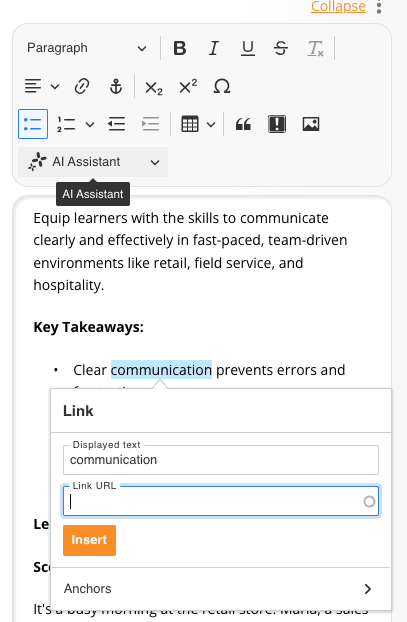Viewport: 407px width, 622px height.
Task: Open the Paragraph style dropdown
Action: [87, 48]
